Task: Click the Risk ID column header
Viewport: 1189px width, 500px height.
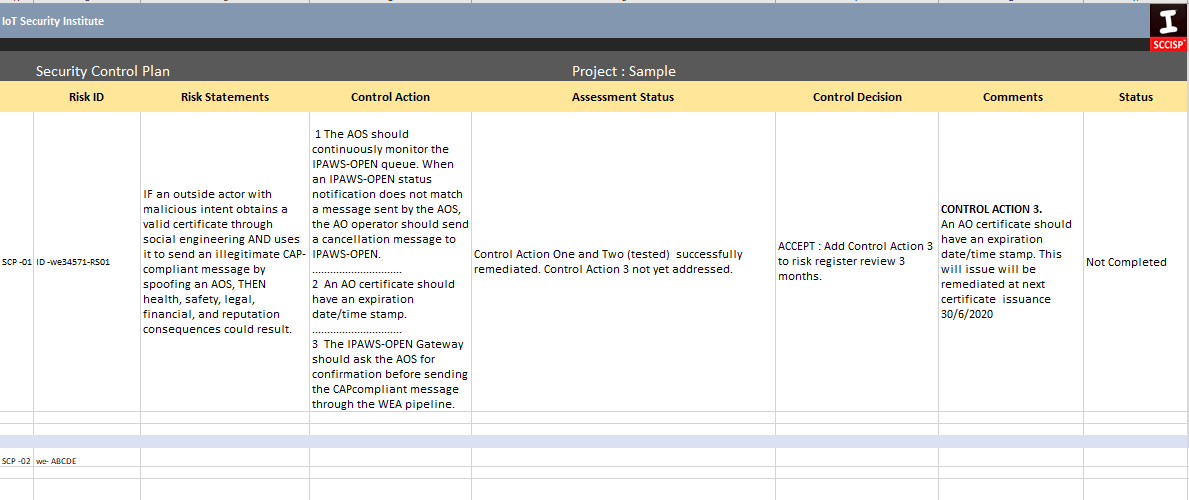Action: (86, 97)
